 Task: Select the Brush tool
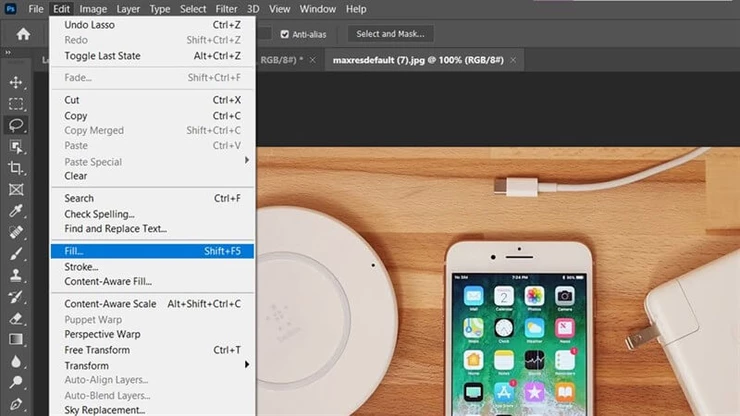[16, 254]
